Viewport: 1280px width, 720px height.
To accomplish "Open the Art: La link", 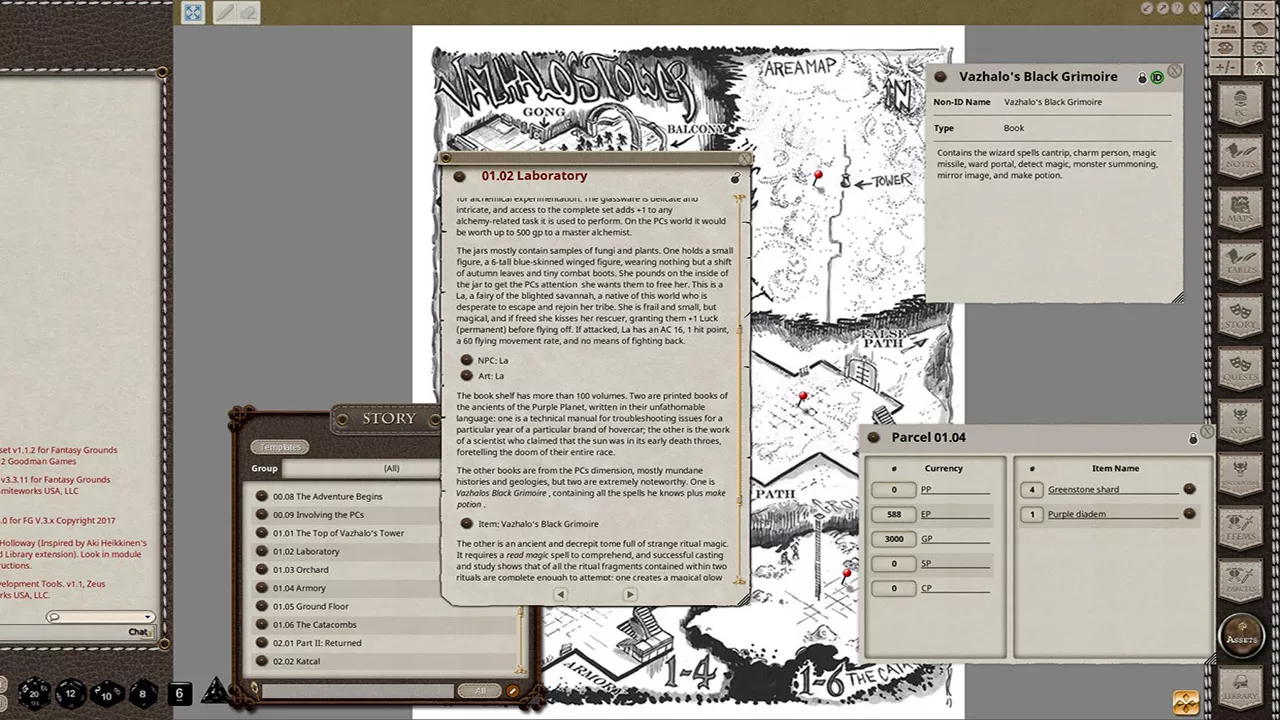I will [466, 376].
